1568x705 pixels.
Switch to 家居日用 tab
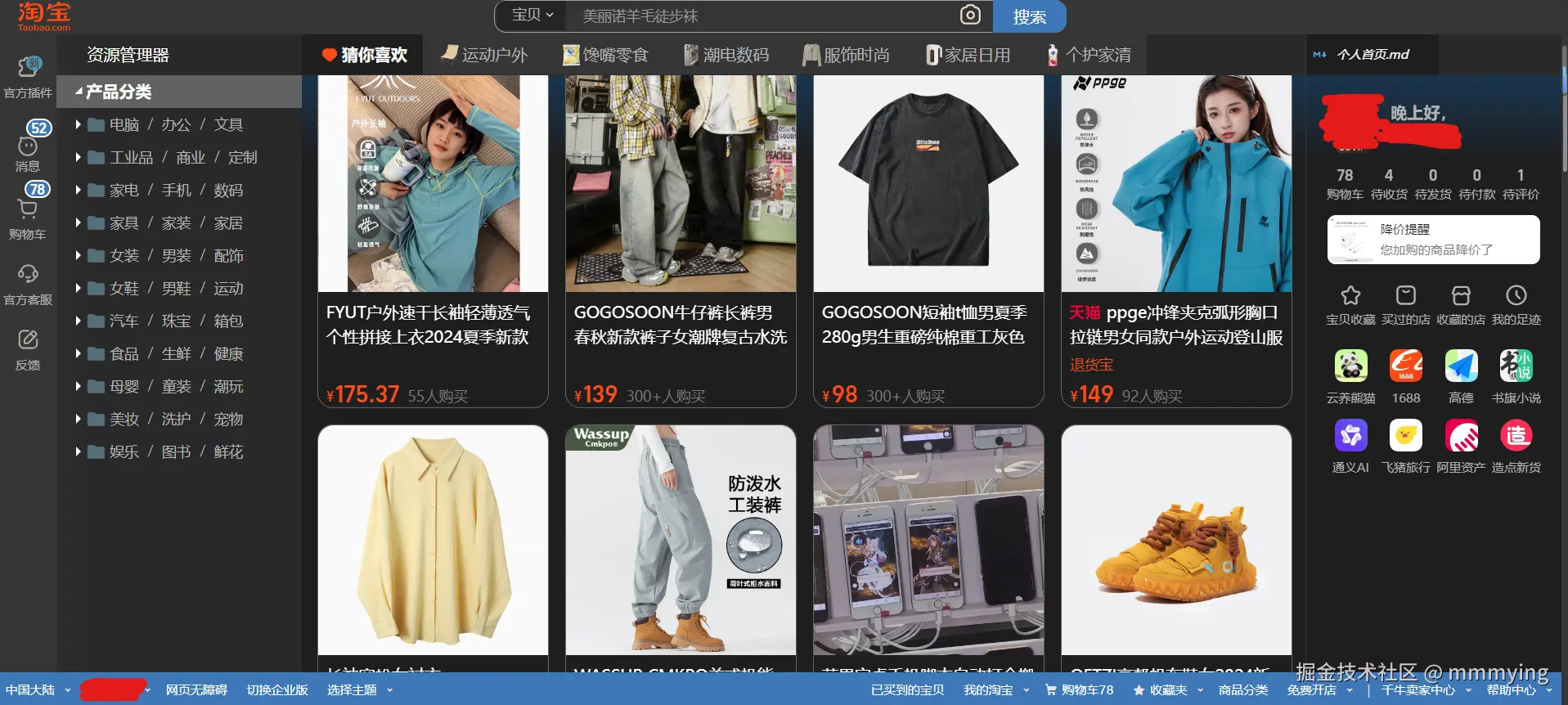coord(968,55)
